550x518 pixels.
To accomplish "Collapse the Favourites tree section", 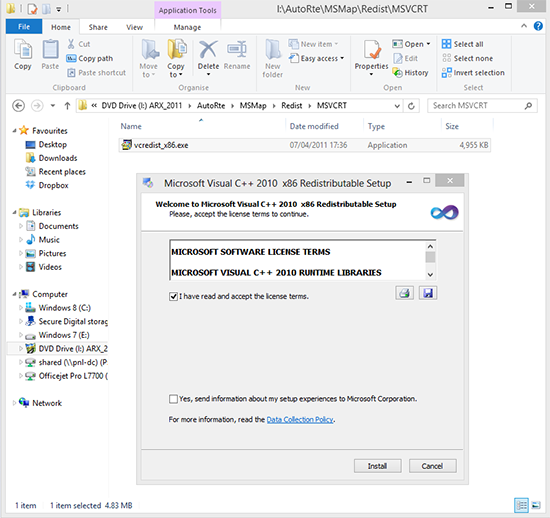I will coord(14,130).
